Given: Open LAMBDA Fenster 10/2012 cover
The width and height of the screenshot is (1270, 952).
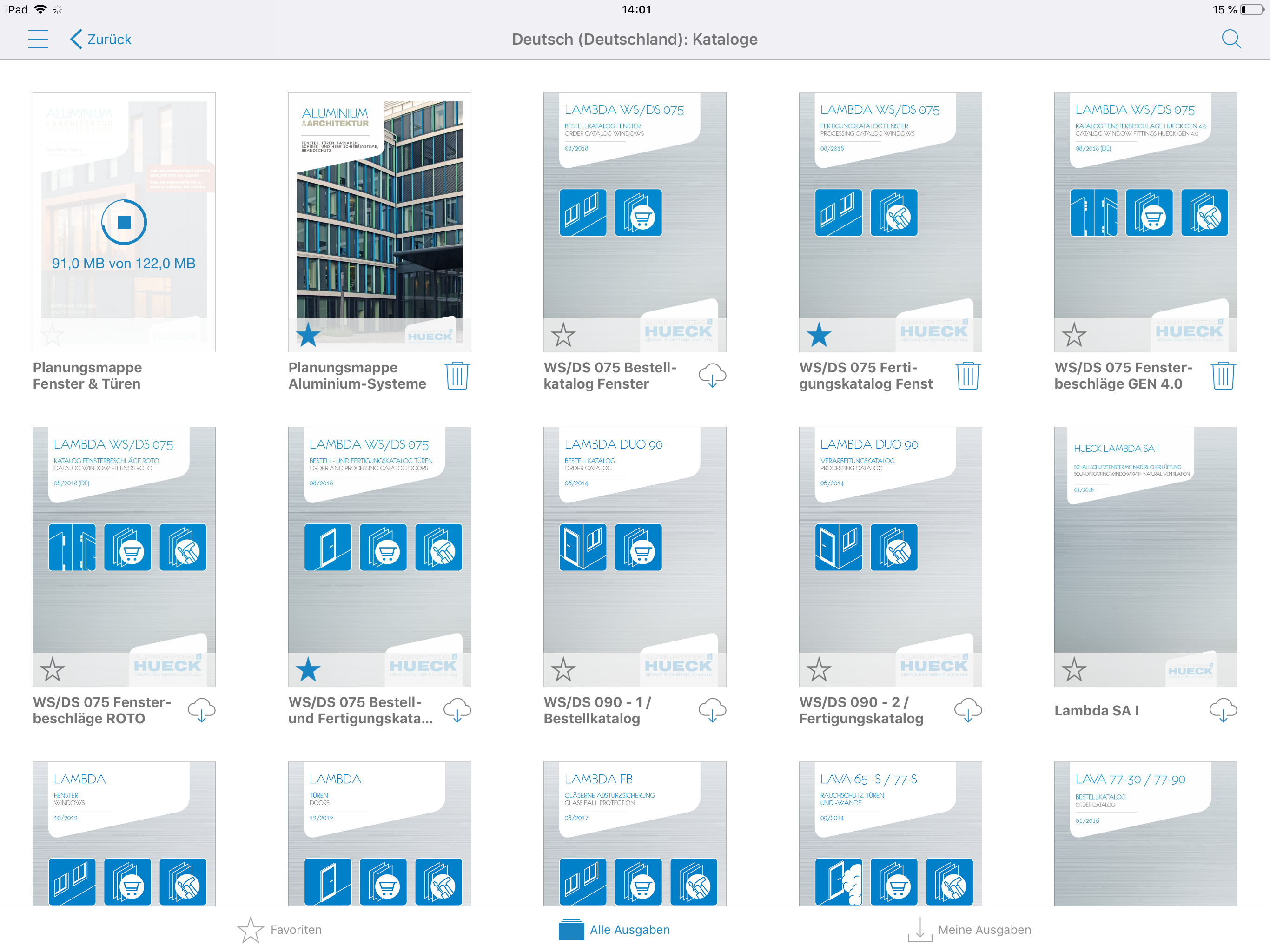Looking at the screenshot, I should click(x=124, y=834).
